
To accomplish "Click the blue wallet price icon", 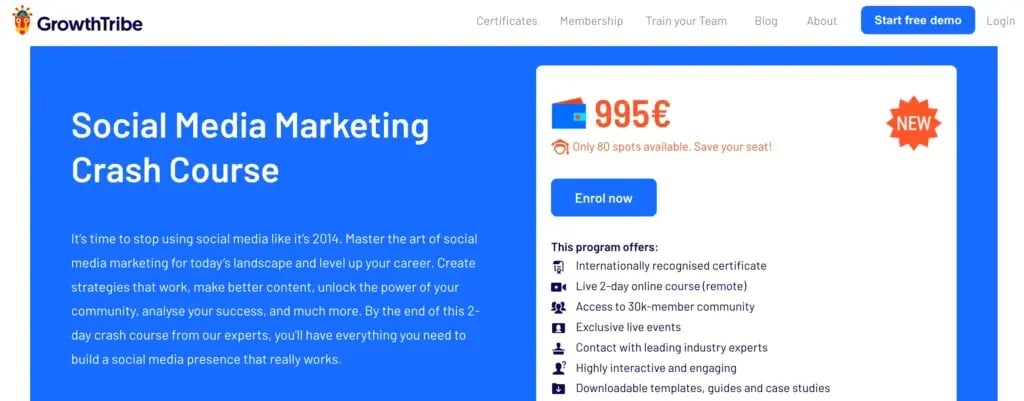I will [x=569, y=114].
